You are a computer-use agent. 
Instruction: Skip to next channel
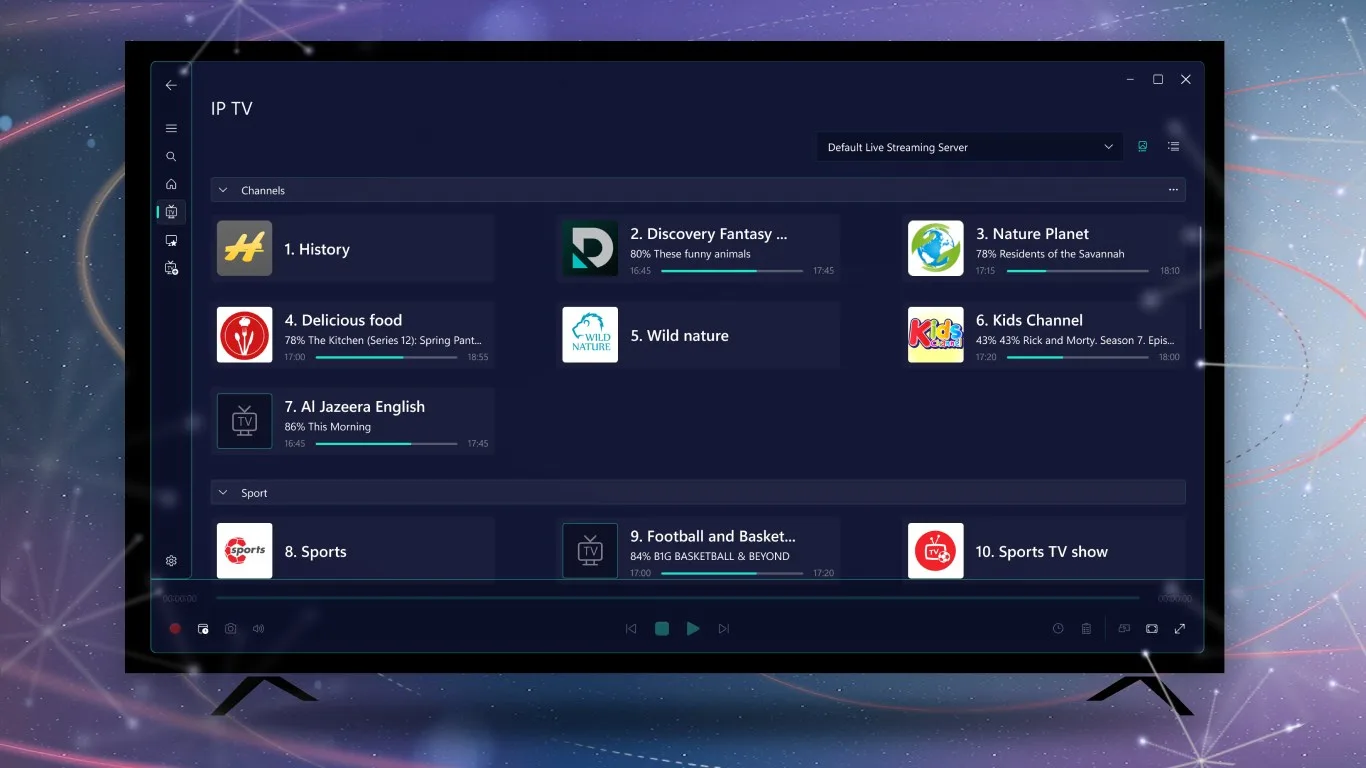point(724,629)
